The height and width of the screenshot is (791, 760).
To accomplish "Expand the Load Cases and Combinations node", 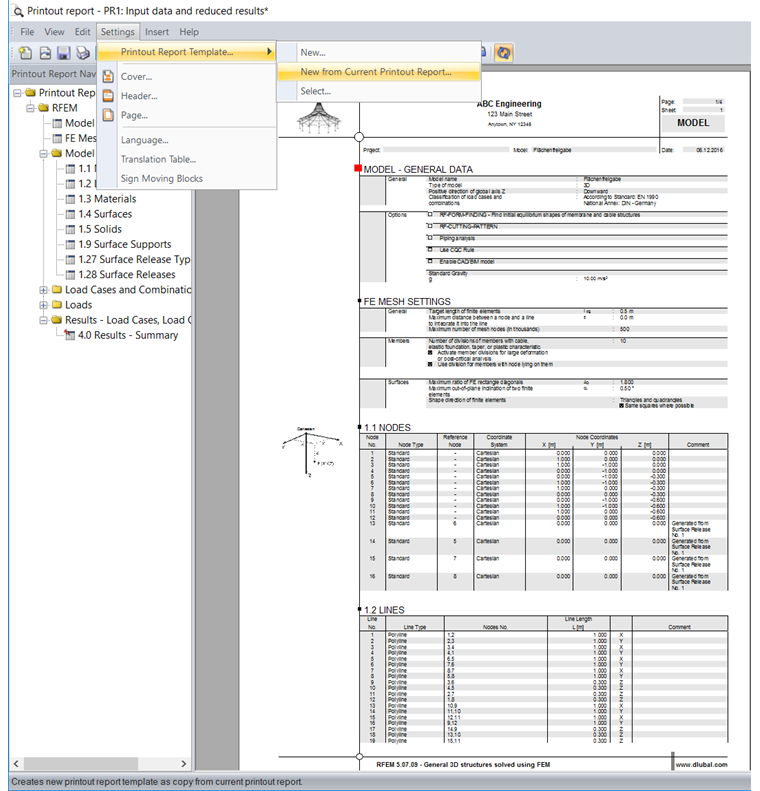I will (44, 290).
